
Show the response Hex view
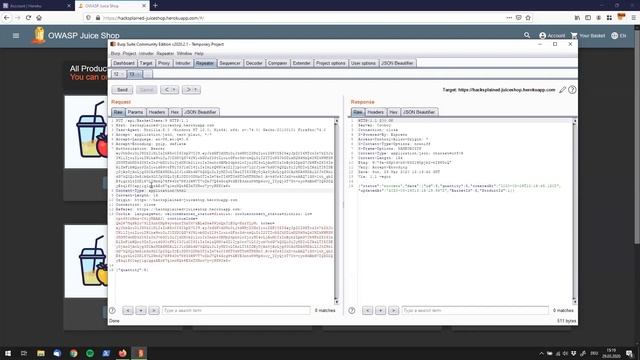coord(393,112)
